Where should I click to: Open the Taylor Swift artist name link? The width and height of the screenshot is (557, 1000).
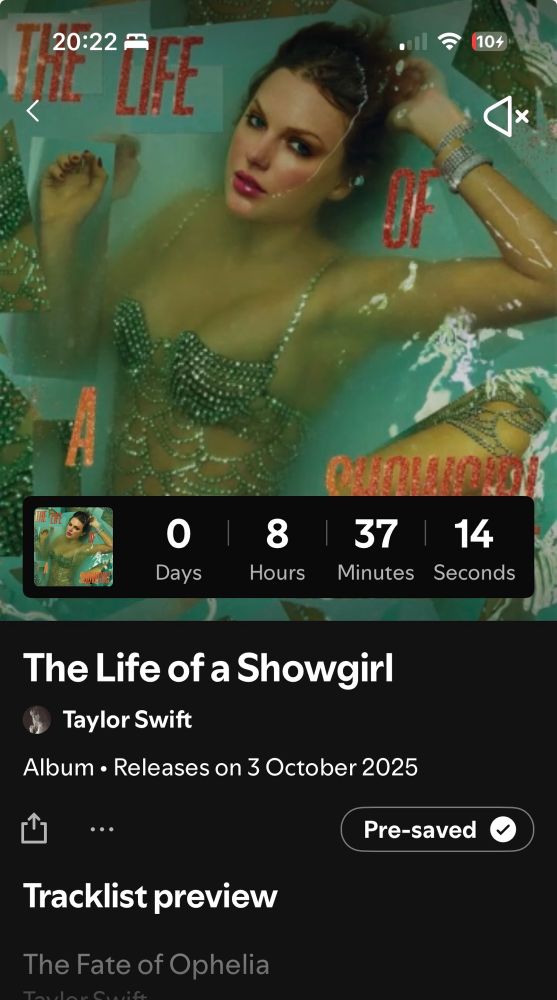click(127, 720)
